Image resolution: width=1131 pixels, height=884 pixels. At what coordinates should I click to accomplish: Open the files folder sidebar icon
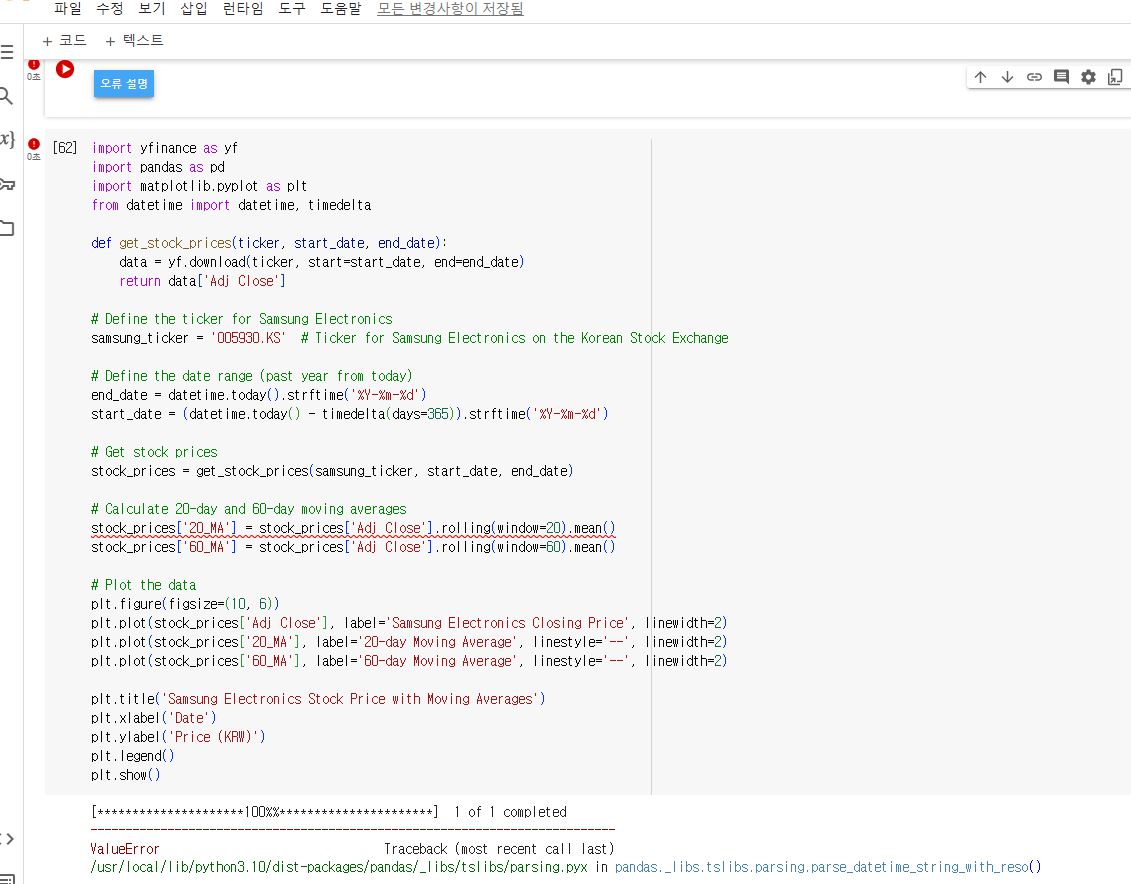7,229
